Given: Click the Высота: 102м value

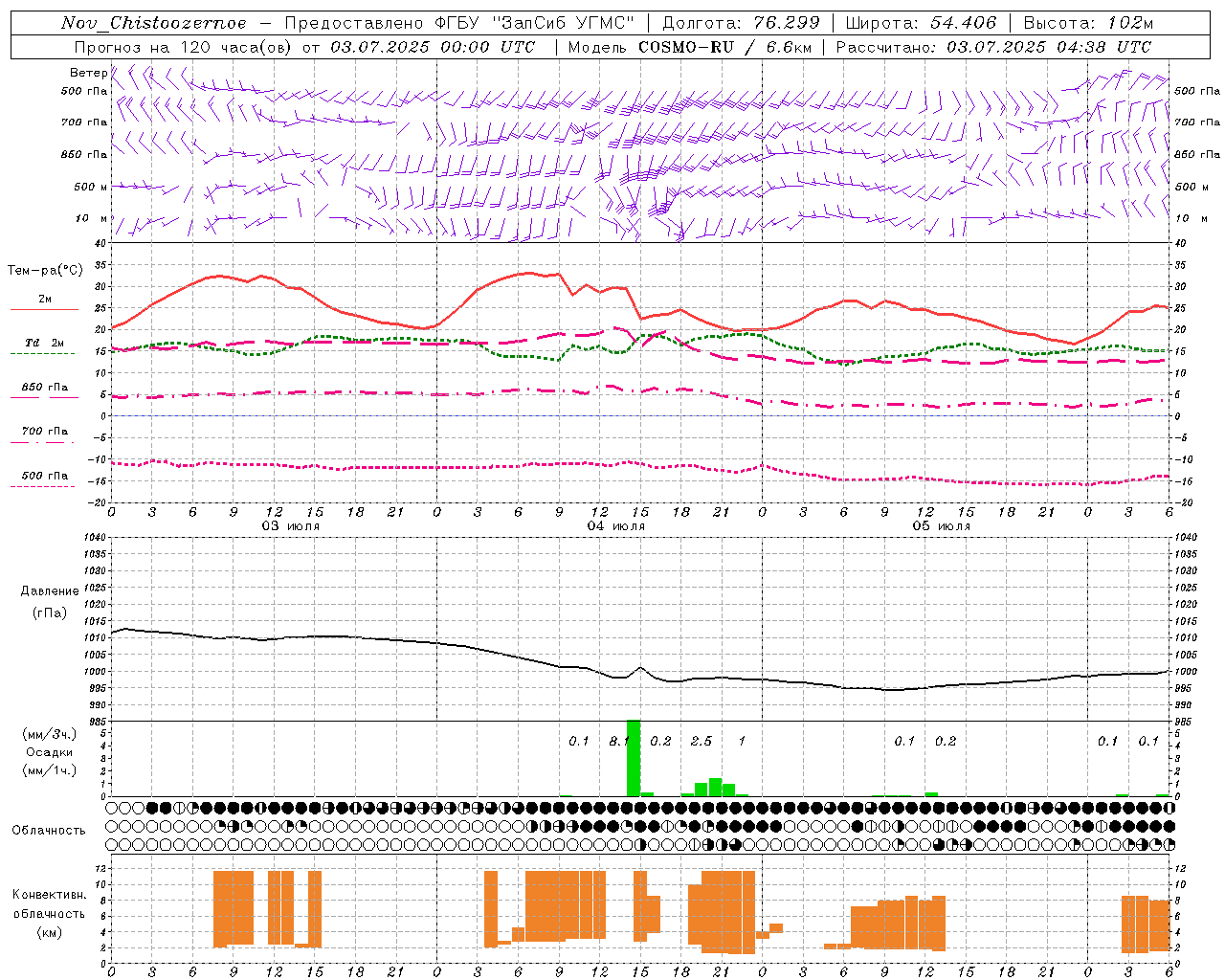Looking at the screenshot, I should [1088, 23].
